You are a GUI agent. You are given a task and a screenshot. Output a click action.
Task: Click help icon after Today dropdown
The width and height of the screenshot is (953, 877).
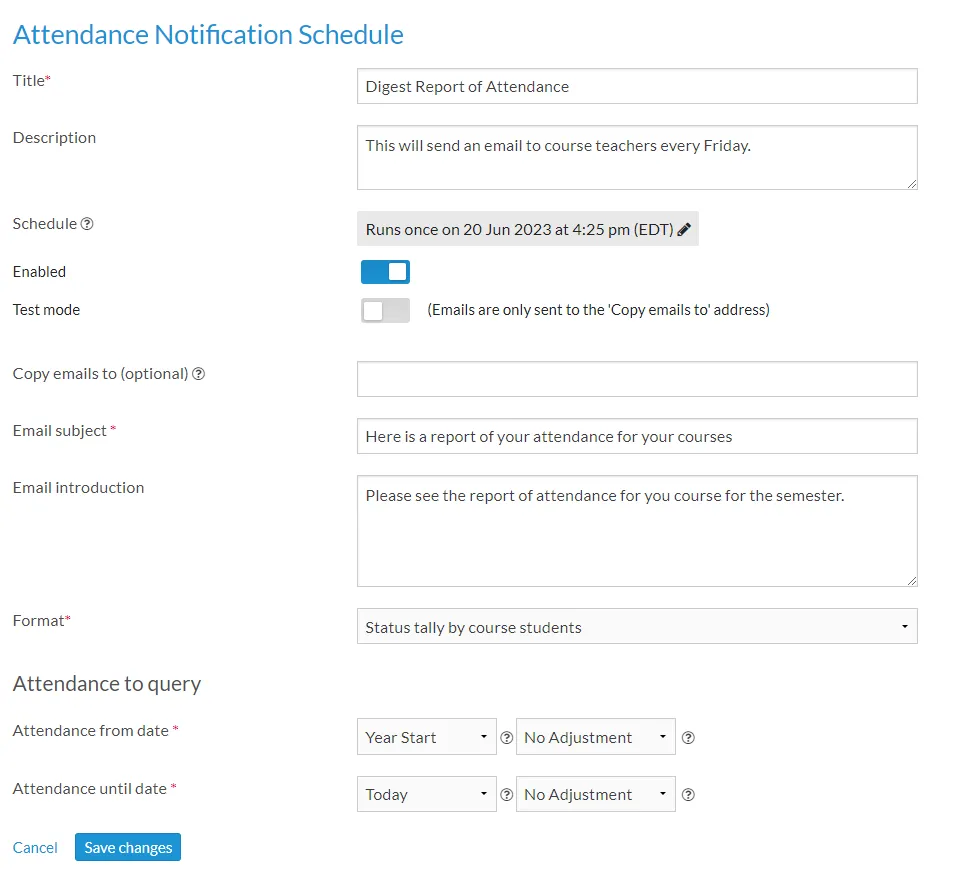(506, 794)
